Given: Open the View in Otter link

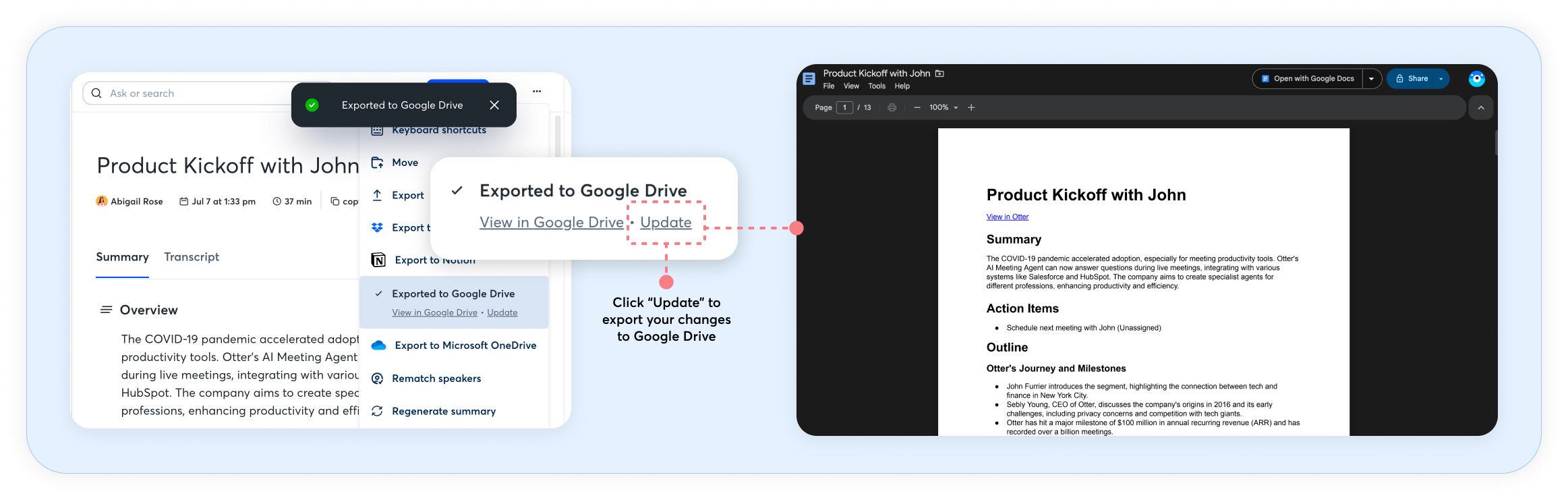Looking at the screenshot, I should pyautogui.click(x=1008, y=217).
